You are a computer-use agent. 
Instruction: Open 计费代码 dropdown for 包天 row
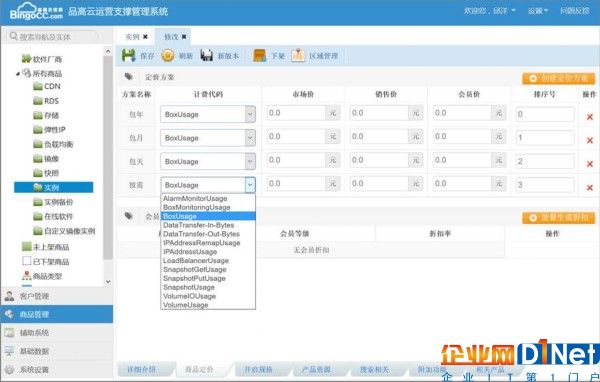(250, 162)
